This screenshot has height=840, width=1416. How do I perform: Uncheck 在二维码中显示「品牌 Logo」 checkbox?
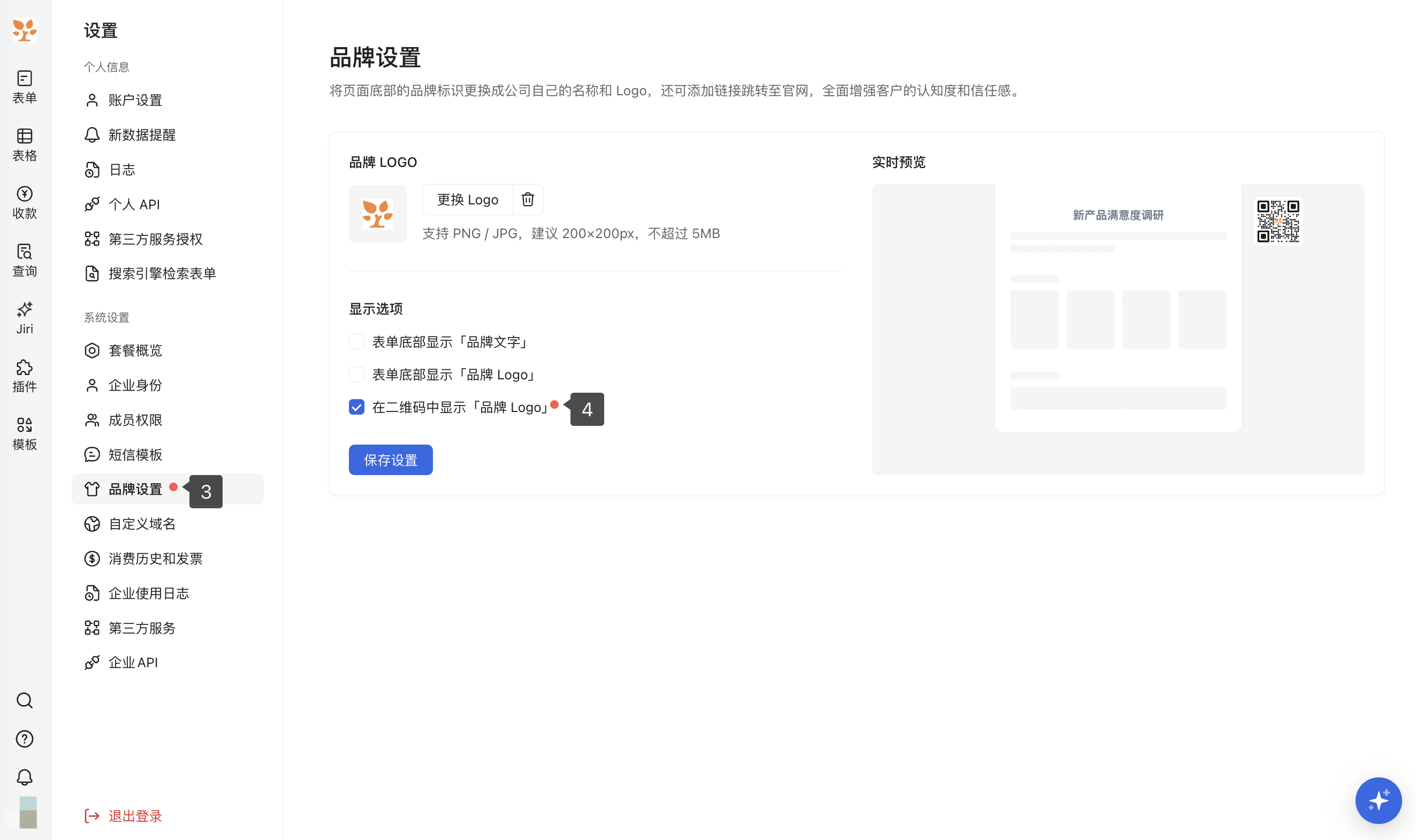tap(357, 407)
